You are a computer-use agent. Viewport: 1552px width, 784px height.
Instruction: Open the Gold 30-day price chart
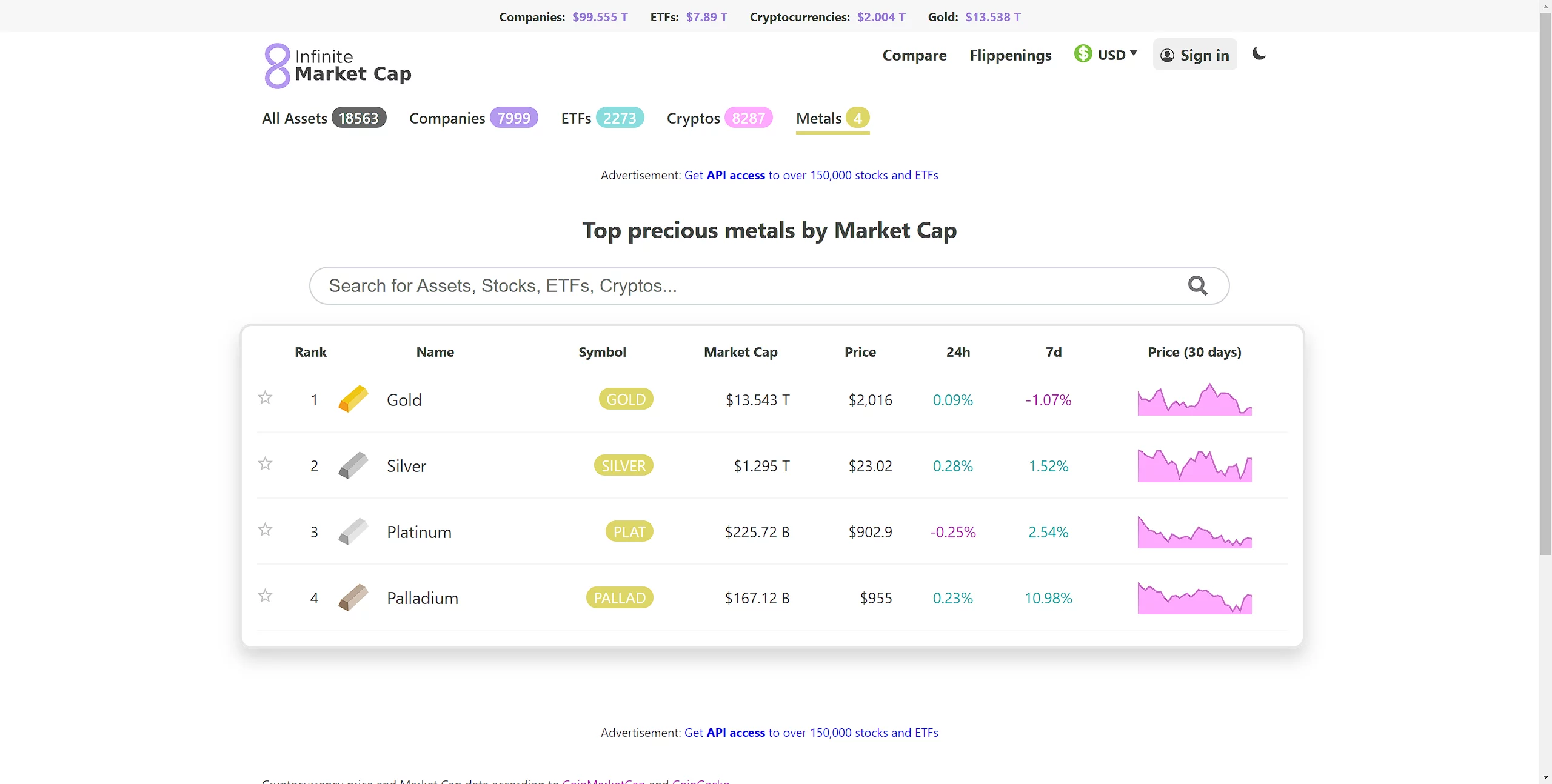(x=1194, y=400)
